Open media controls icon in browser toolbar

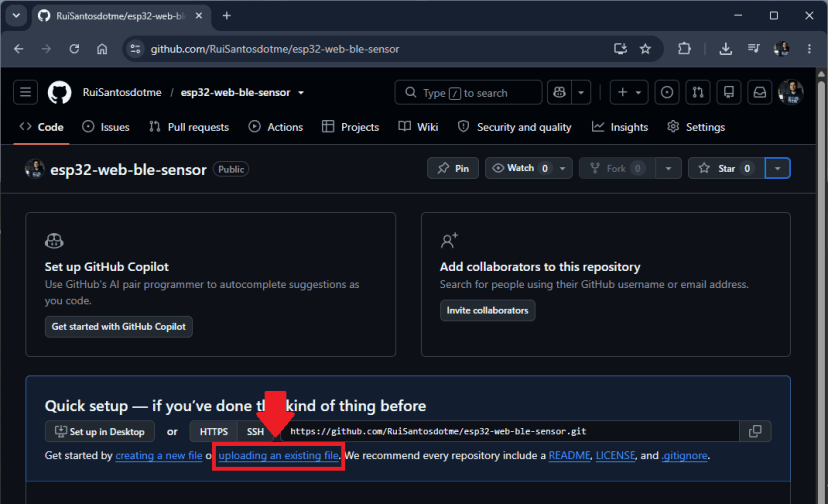pyautogui.click(x=754, y=49)
